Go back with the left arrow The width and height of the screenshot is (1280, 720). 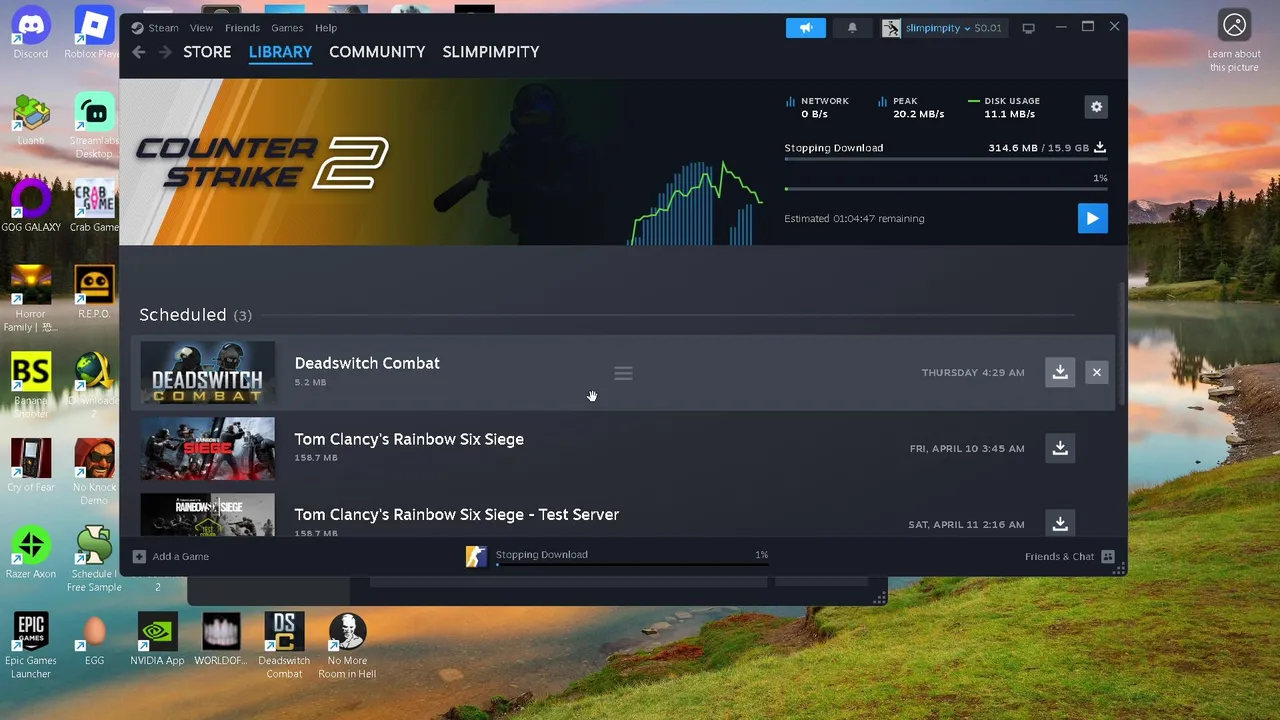click(139, 52)
